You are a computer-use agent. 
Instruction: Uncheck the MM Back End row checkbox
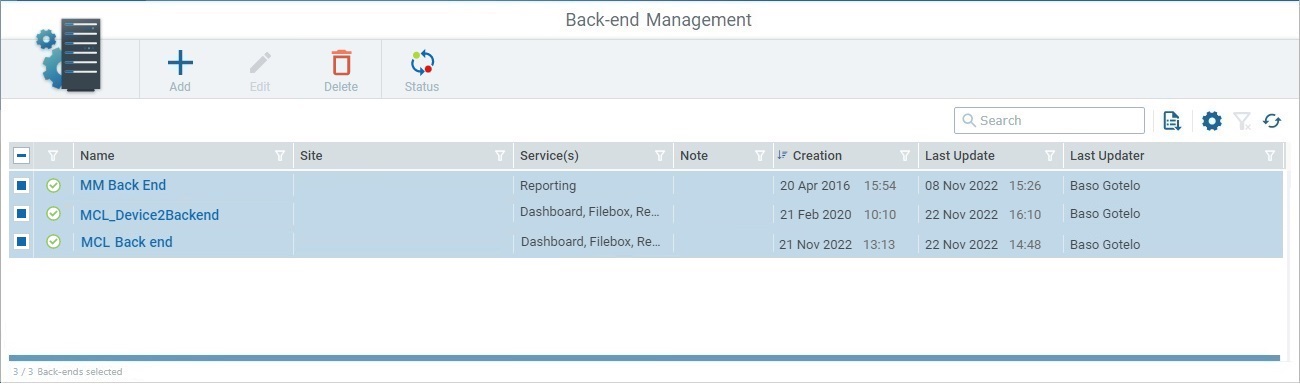(22, 185)
